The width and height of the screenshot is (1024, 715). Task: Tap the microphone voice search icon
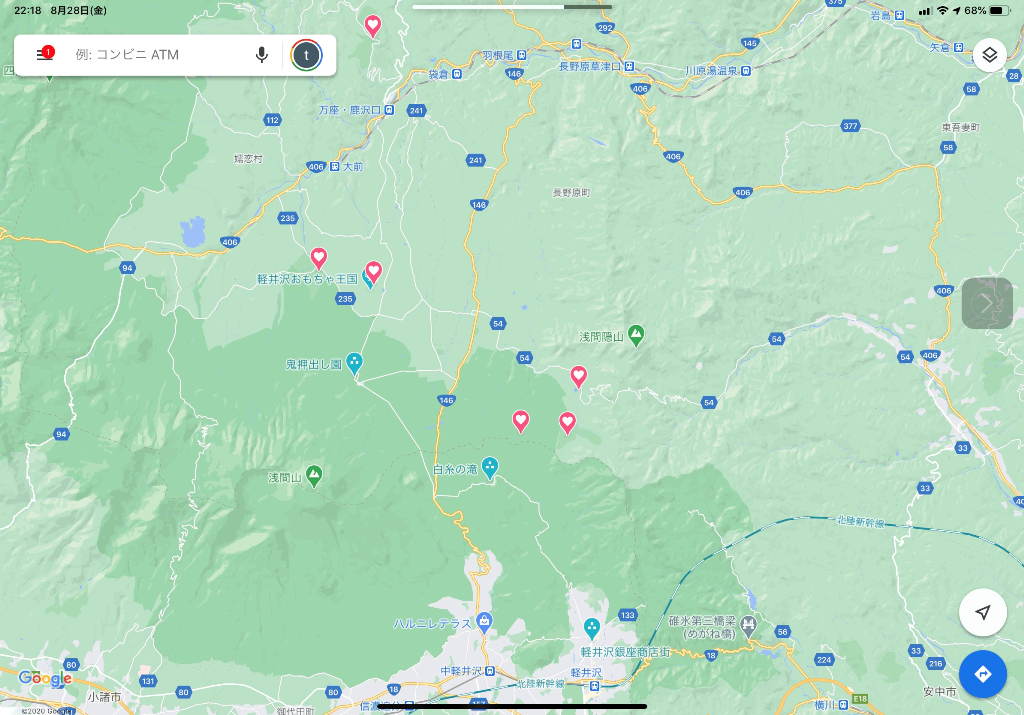pos(262,55)
